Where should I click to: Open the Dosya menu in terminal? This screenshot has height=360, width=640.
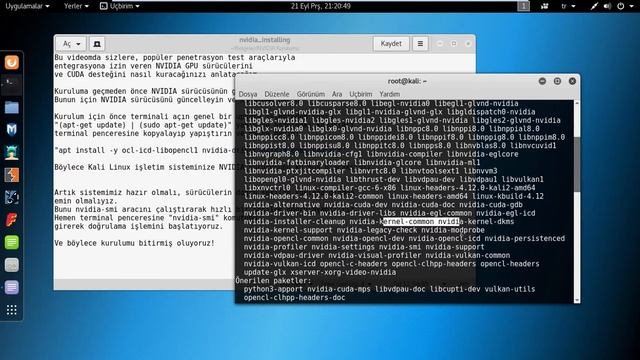click(x=248, y=94)
